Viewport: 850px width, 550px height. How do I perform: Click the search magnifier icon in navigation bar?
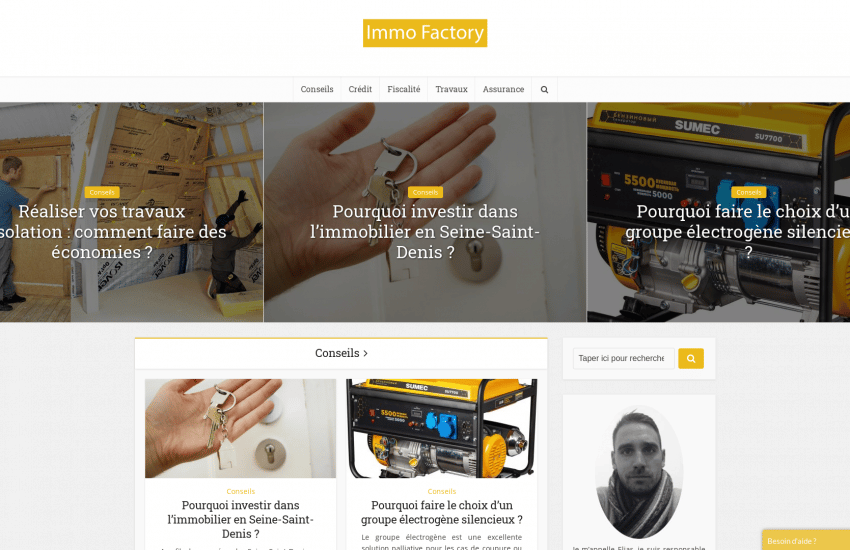click(544, 89)
